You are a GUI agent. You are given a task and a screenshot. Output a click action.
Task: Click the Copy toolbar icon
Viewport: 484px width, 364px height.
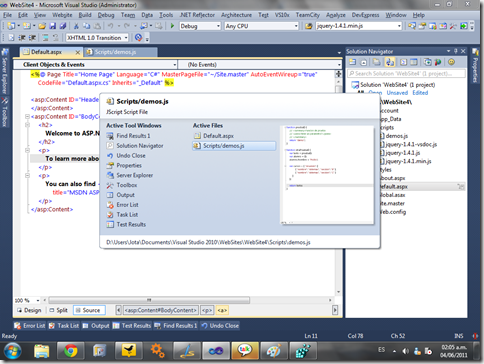point(87,26)
